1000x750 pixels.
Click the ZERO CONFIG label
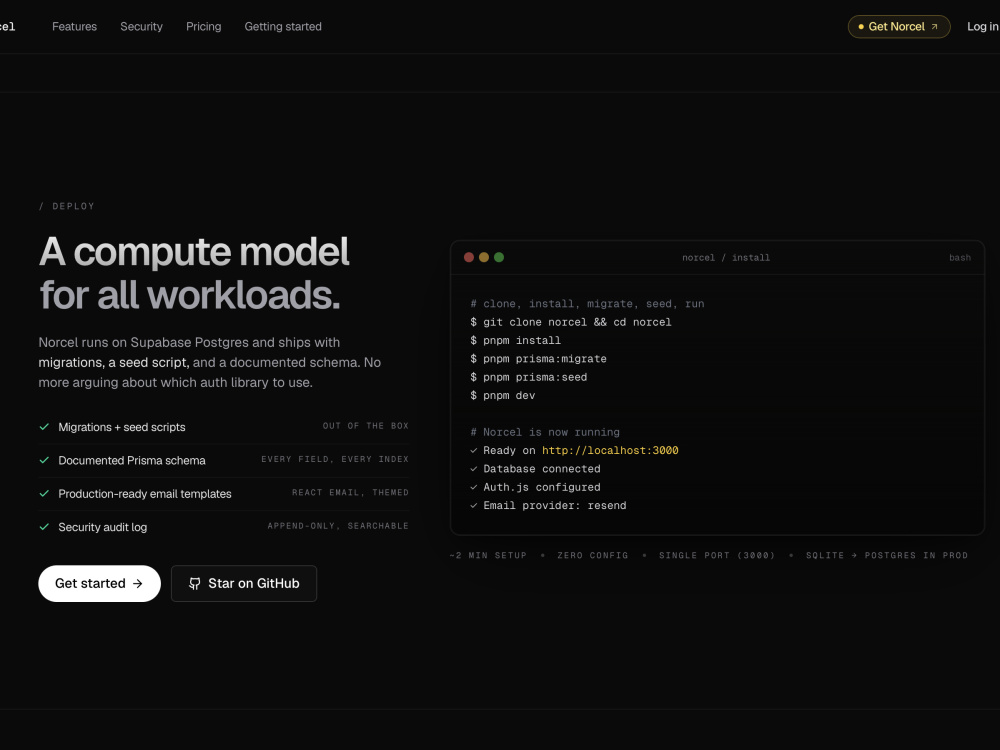coord(592,555)
